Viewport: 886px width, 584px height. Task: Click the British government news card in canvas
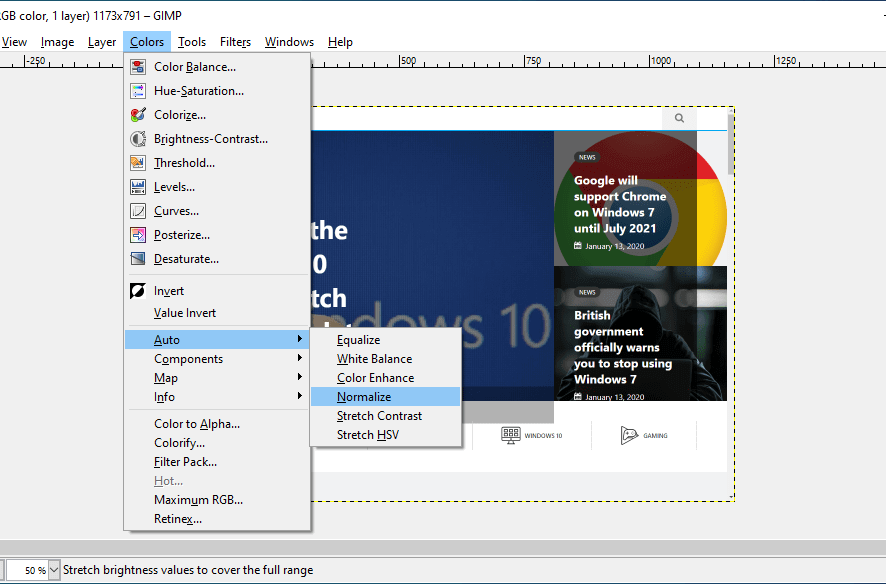pyautogui.click(x=640, y=333)
